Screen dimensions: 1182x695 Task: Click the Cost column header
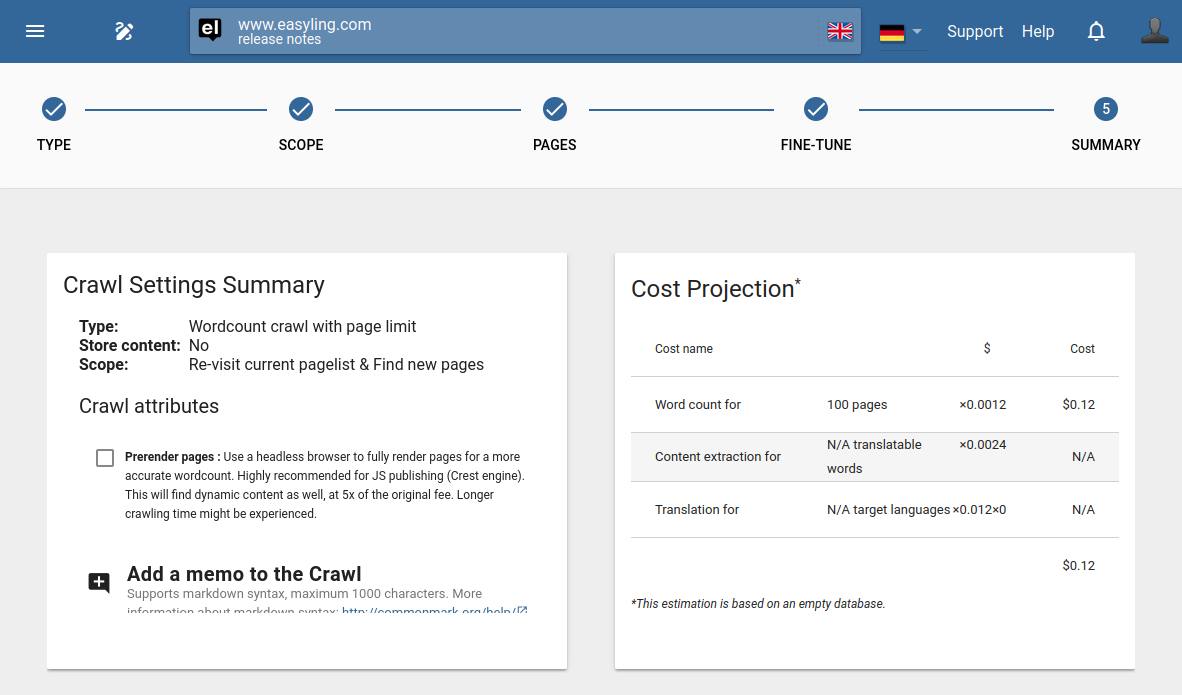click(1082, 349)
